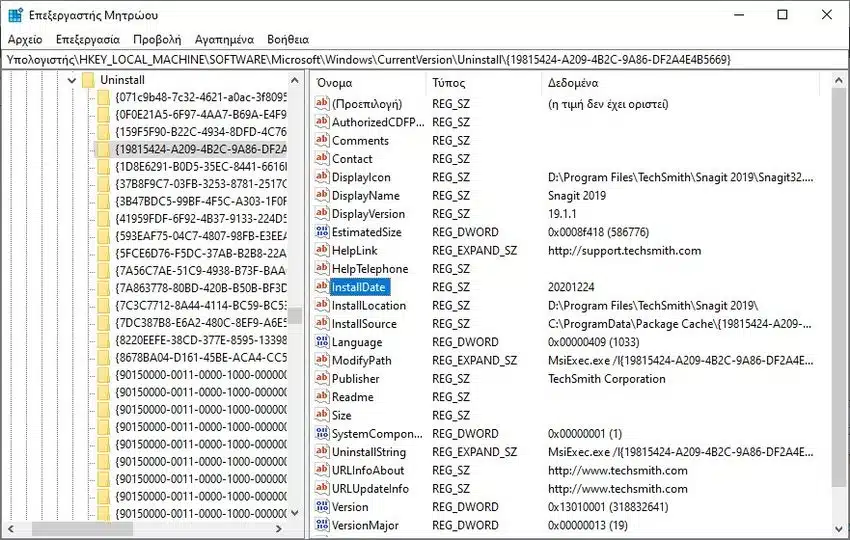Image resolution: width=850 pixels, height=540 pixels.
Task: Select the Publisher value
Action: pyautogui.click(x=356, y=379)
